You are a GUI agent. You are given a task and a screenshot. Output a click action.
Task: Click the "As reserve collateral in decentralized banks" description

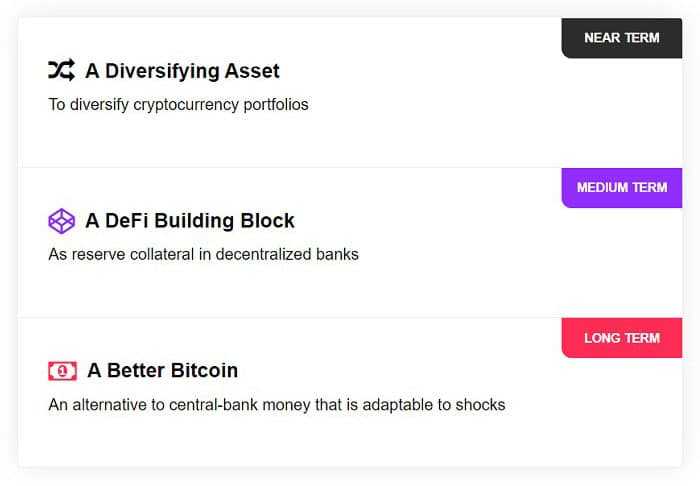(203, 254)
